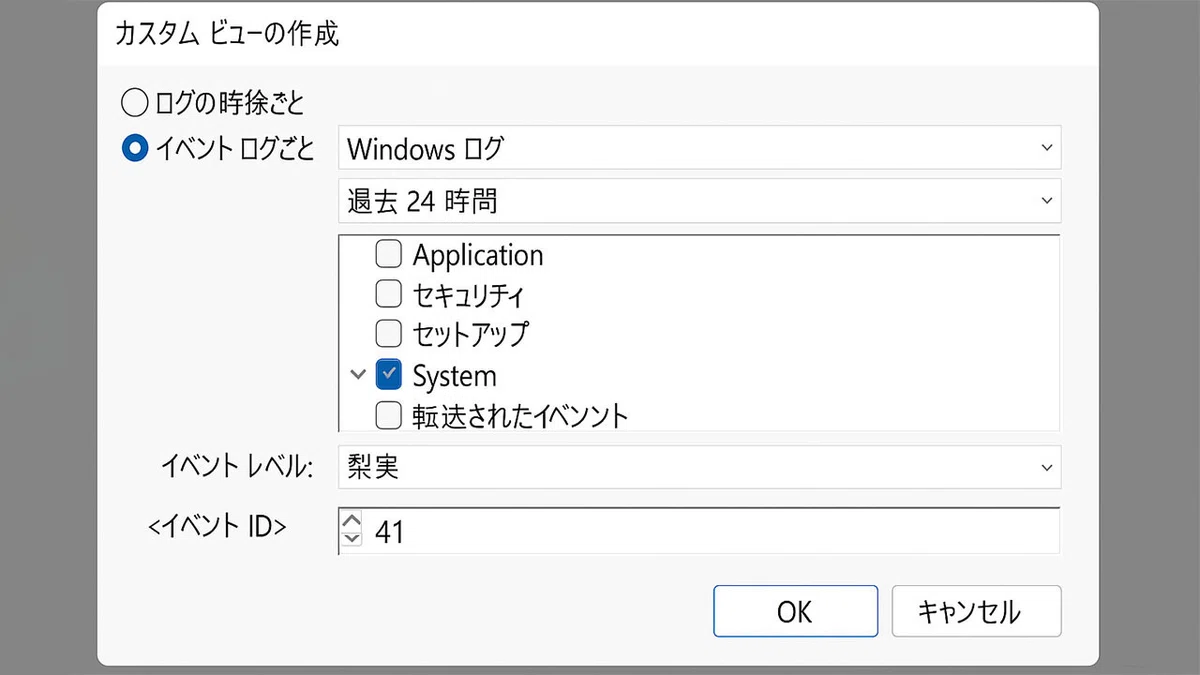Uncheck the System checkbox
The image size is (1200, 675).
click(388, 374)
